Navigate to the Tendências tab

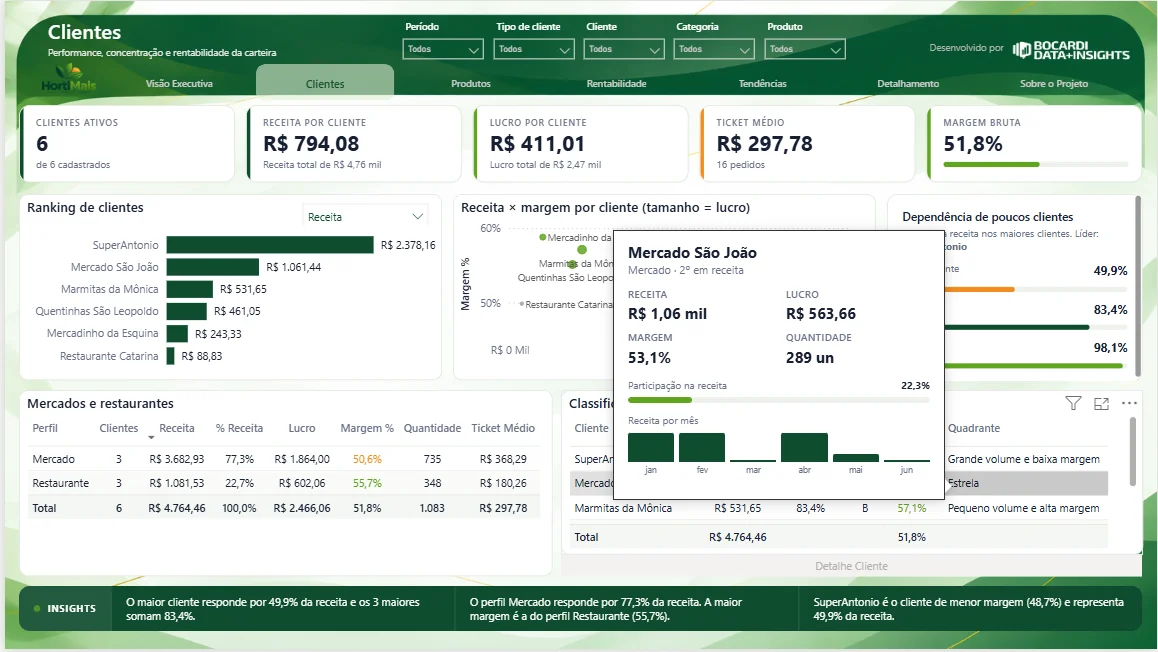pos(763,83)
